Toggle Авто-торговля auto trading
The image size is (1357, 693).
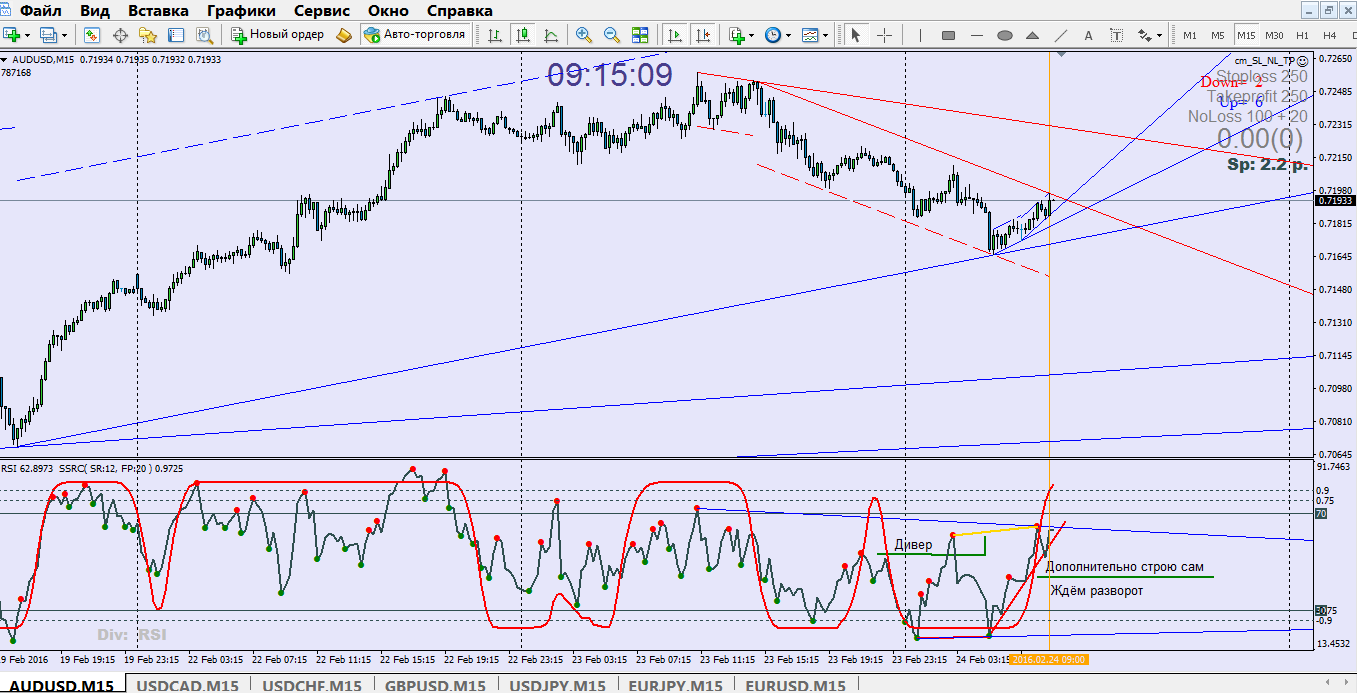(x=416, y=35)
